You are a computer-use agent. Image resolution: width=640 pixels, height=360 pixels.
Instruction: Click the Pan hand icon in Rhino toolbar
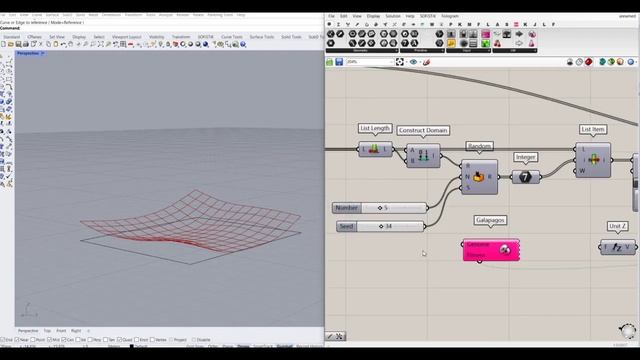pyautogui.click(x=71, y=44)
